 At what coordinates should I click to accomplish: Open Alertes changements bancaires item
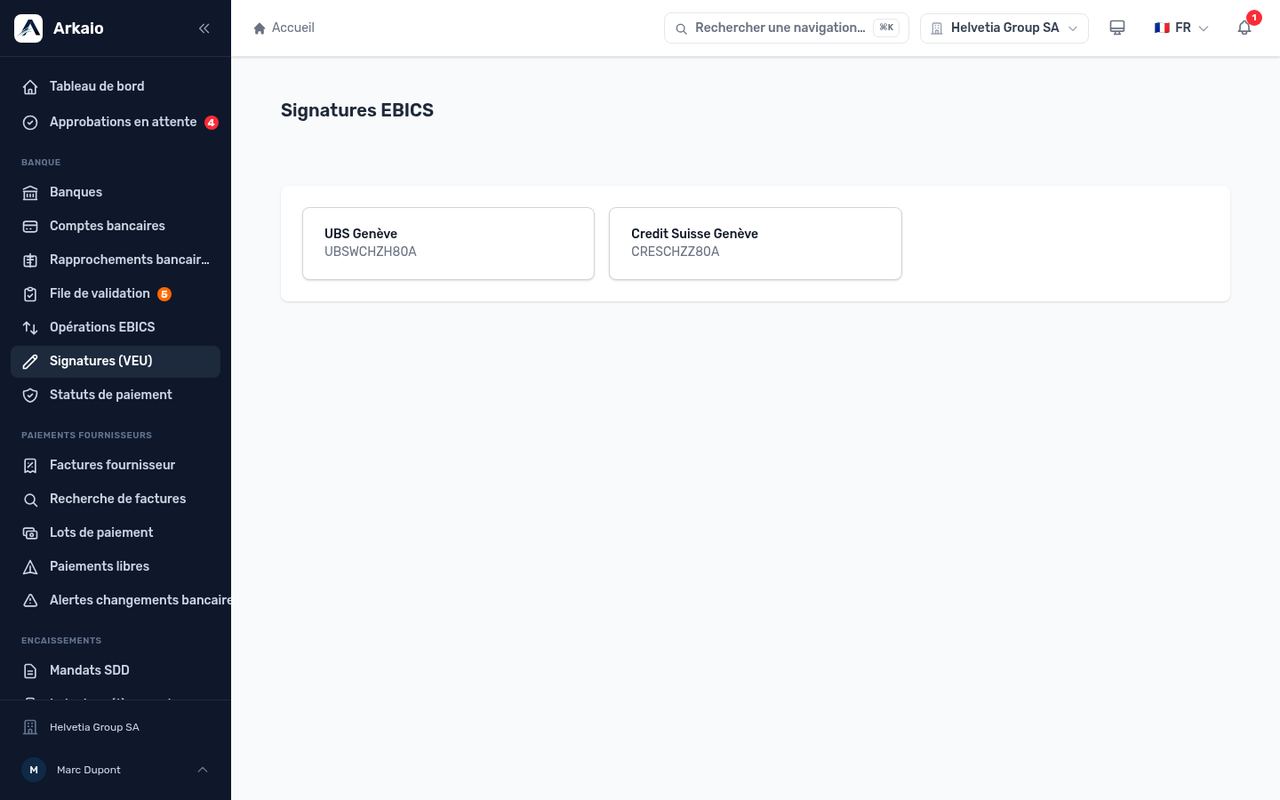(115, 600)
